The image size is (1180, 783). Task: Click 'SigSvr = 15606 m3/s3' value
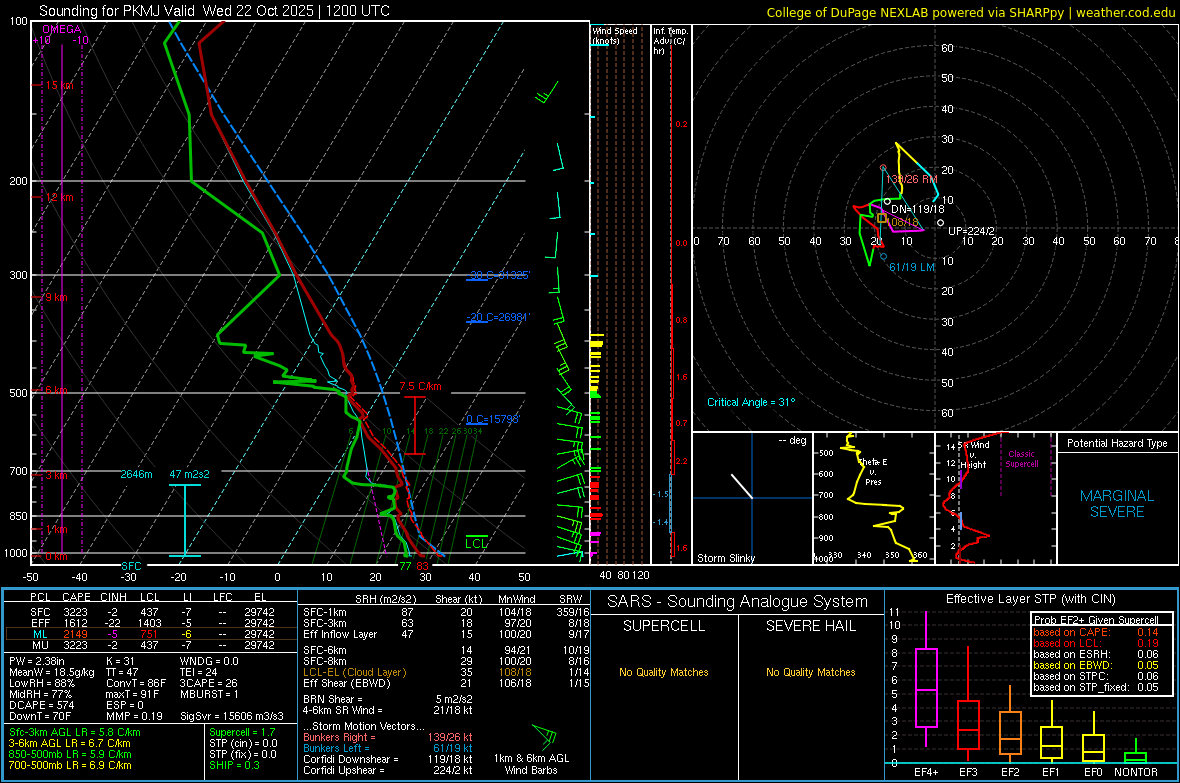[232, 716]
